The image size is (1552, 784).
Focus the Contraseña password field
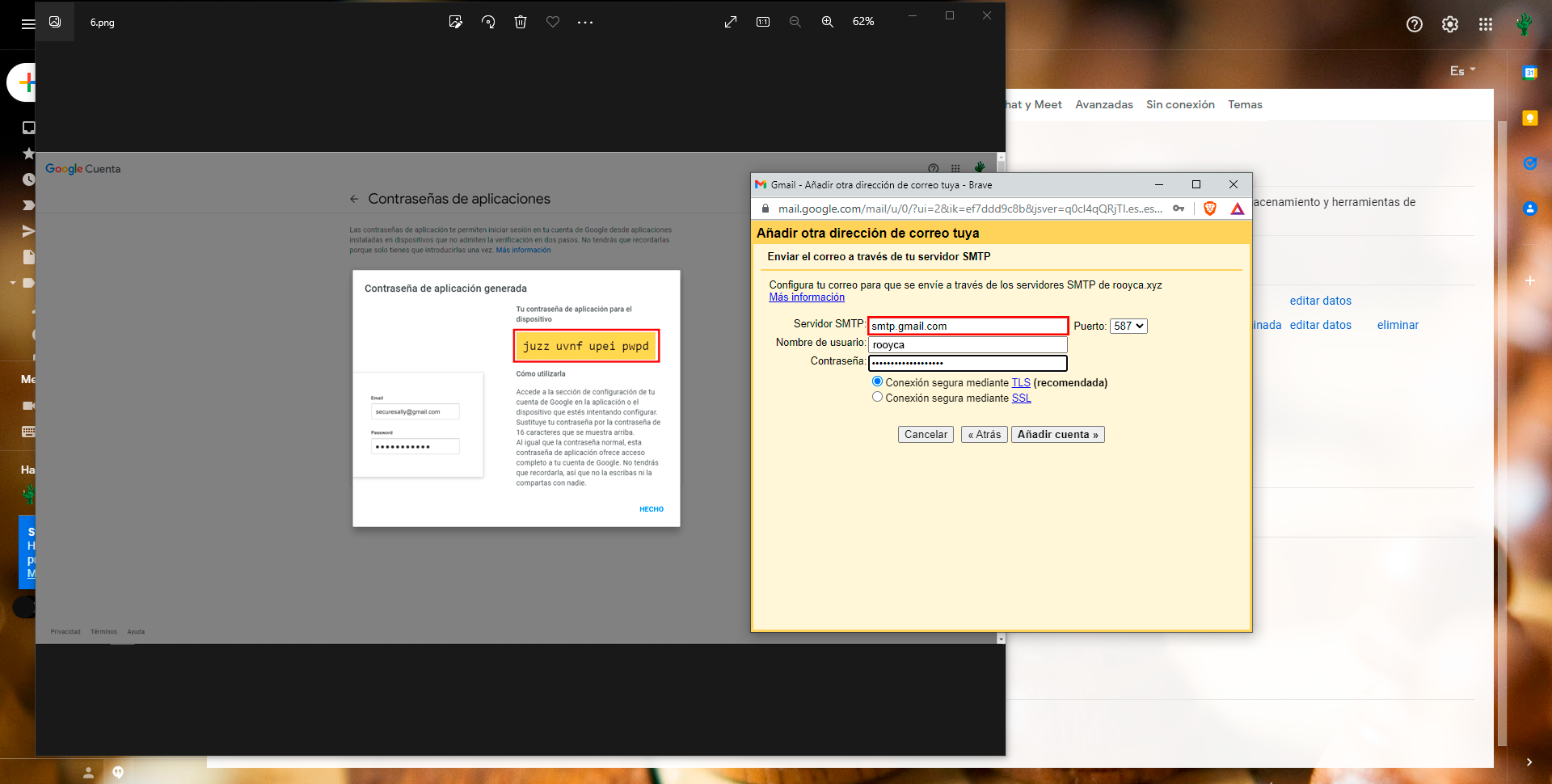[968, 363]
